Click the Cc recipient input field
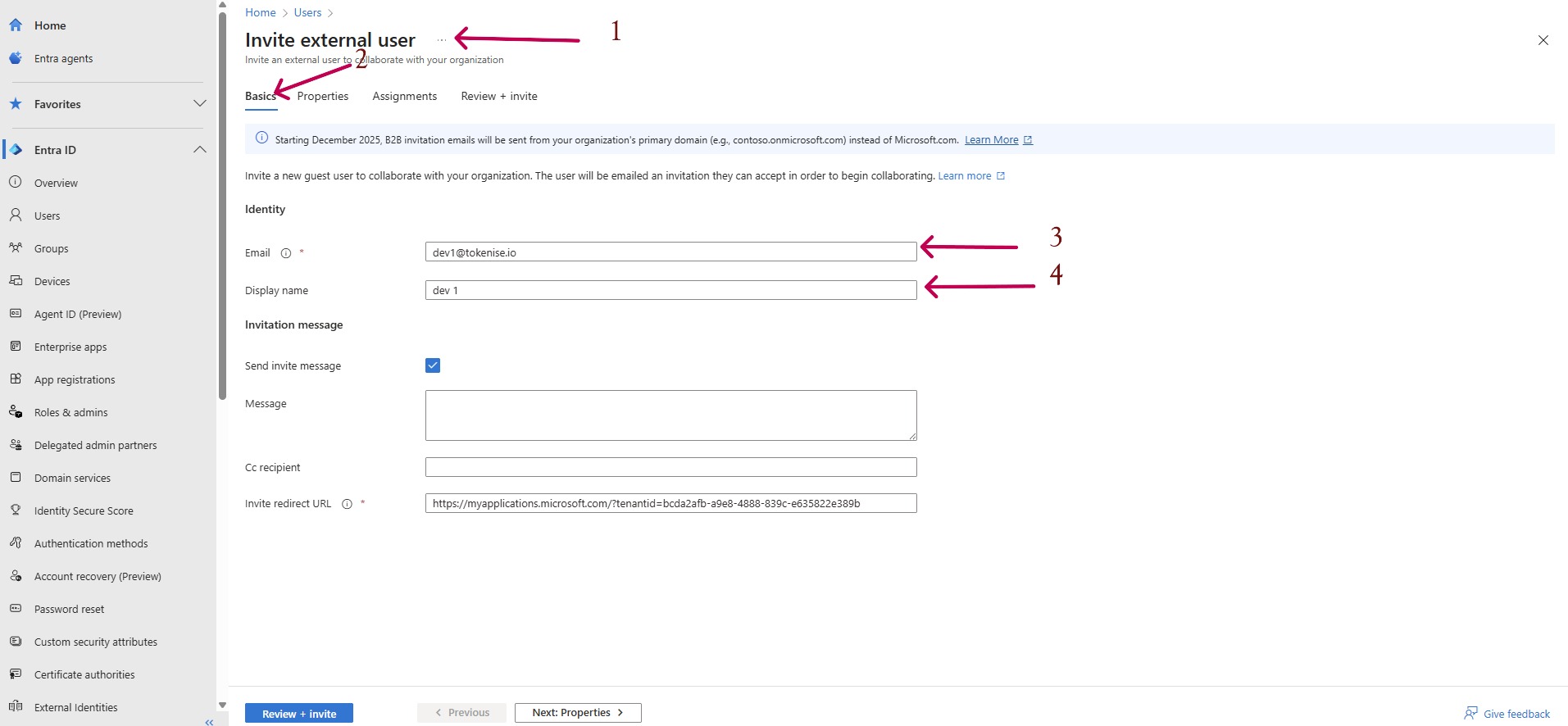1568x726 pixels. 671,467
